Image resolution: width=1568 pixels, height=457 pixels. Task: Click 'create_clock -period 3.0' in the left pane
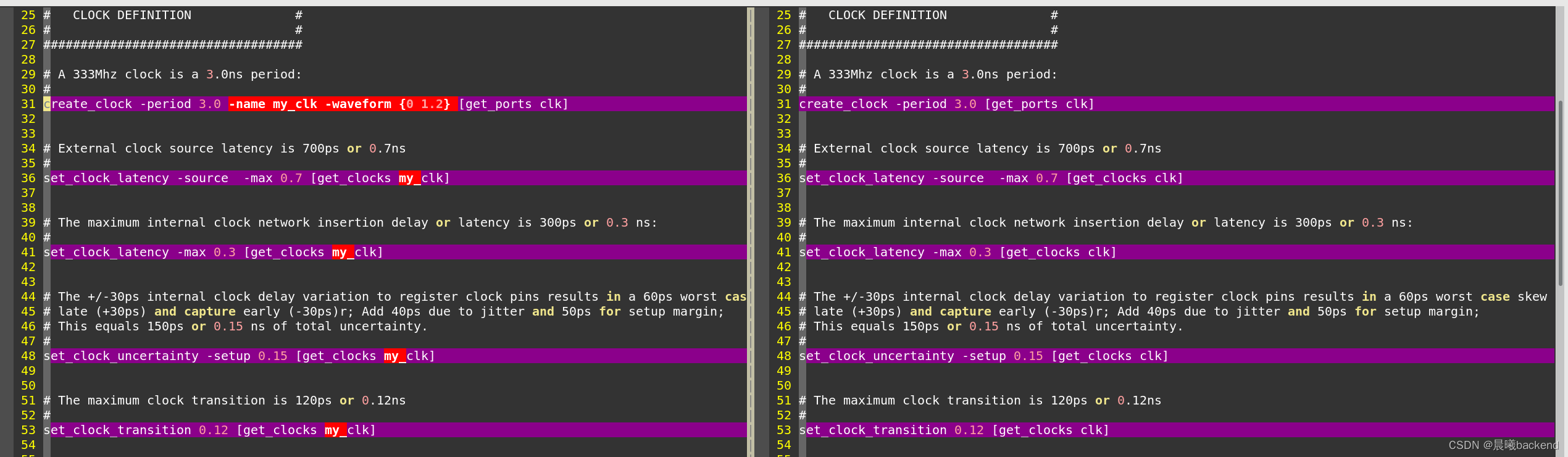click(132, 104)
